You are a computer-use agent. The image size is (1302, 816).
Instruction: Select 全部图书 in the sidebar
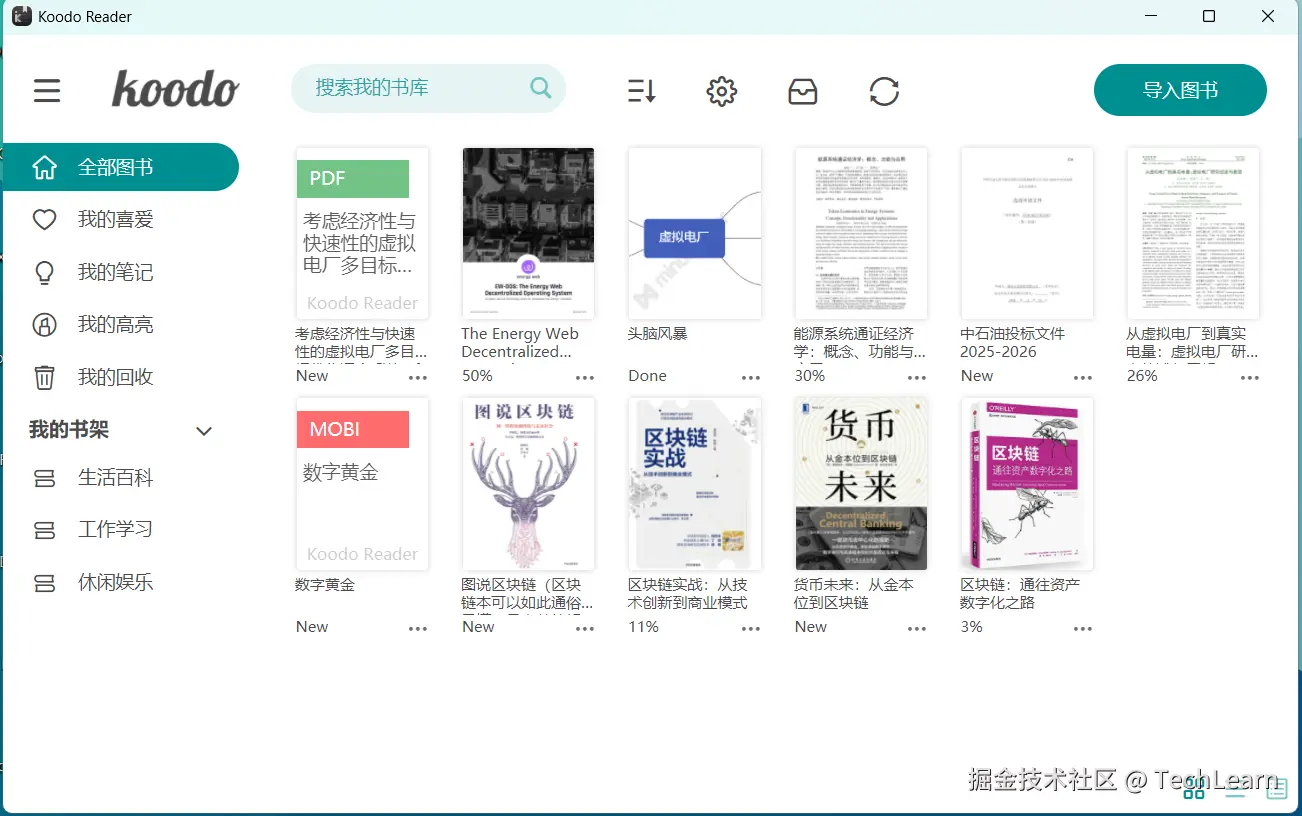point(120,167)
